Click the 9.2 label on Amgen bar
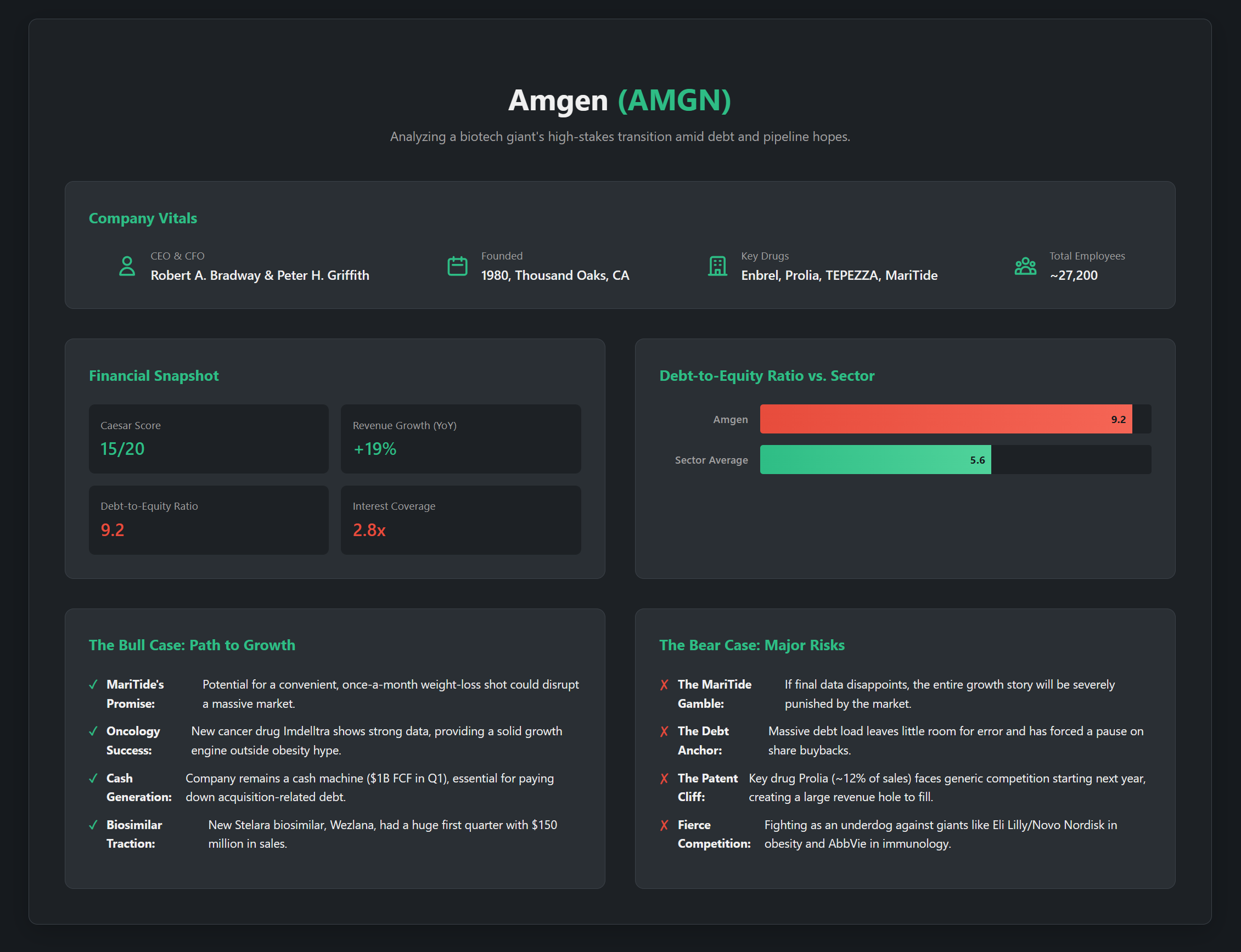 pyautogui.click(x=1118, y=419)
